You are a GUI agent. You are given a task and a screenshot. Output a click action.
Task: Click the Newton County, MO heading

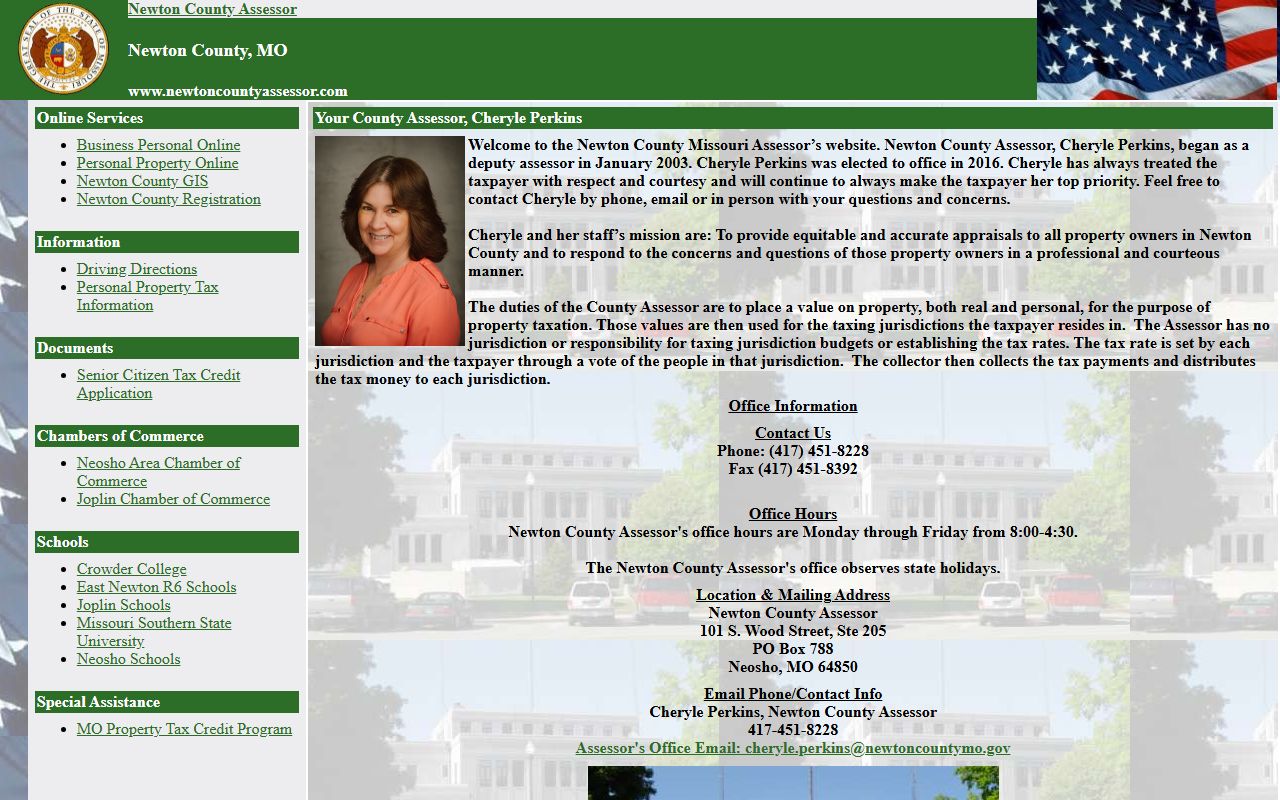[207, 50]
